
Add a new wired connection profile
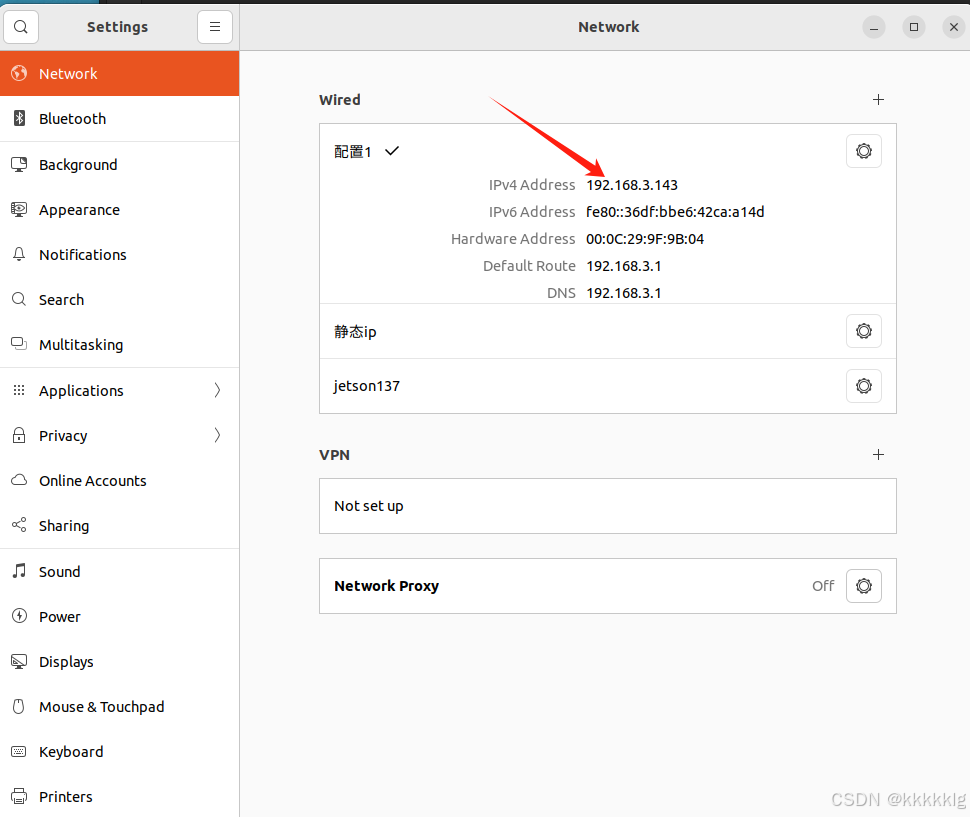[878, 100]
